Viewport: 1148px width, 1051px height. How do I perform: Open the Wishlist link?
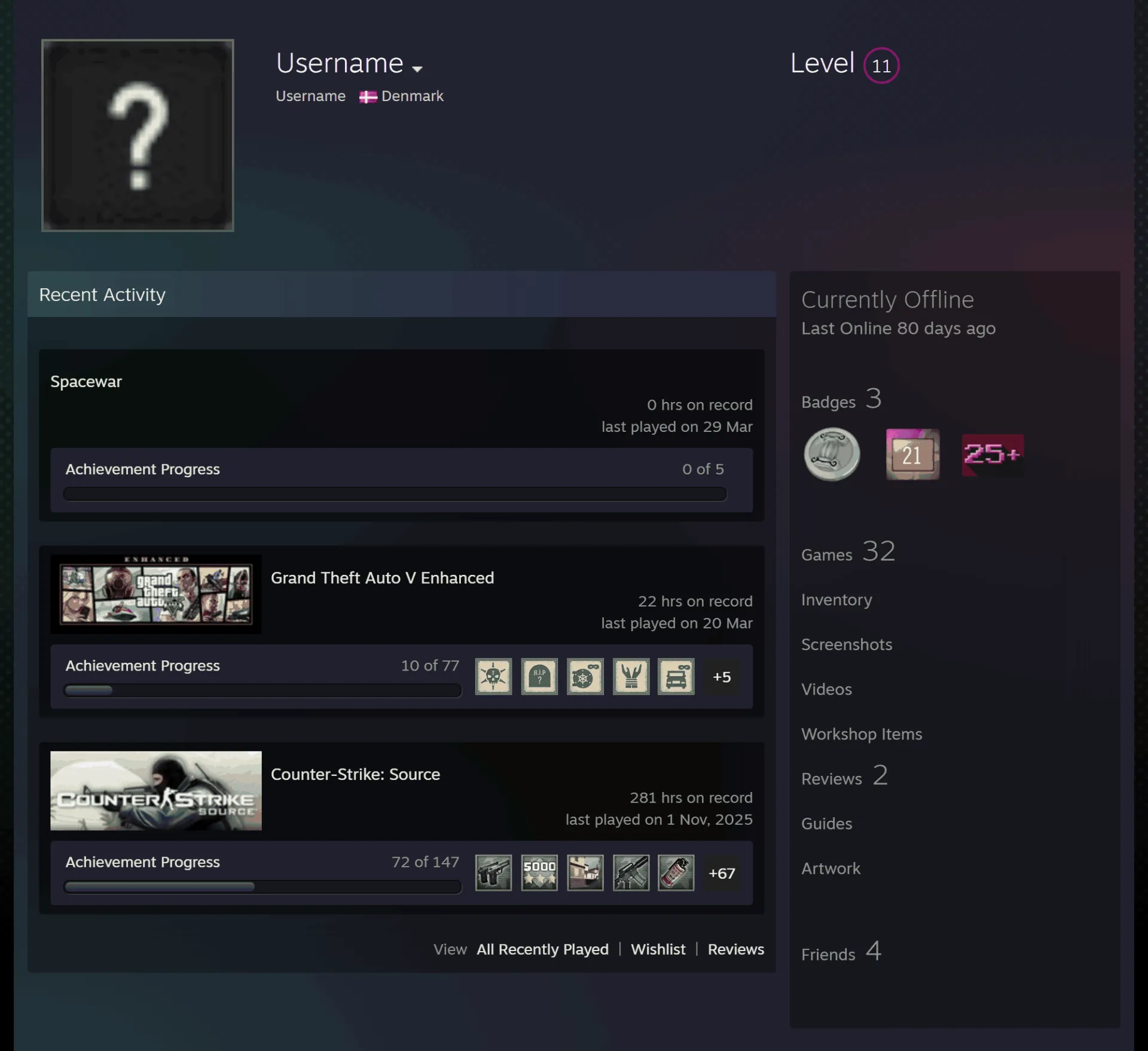coord(658,949)
